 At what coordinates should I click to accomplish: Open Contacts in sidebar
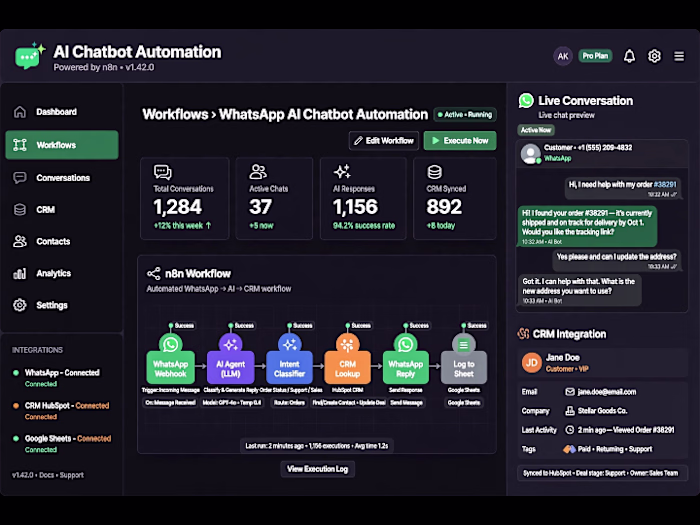62,242
